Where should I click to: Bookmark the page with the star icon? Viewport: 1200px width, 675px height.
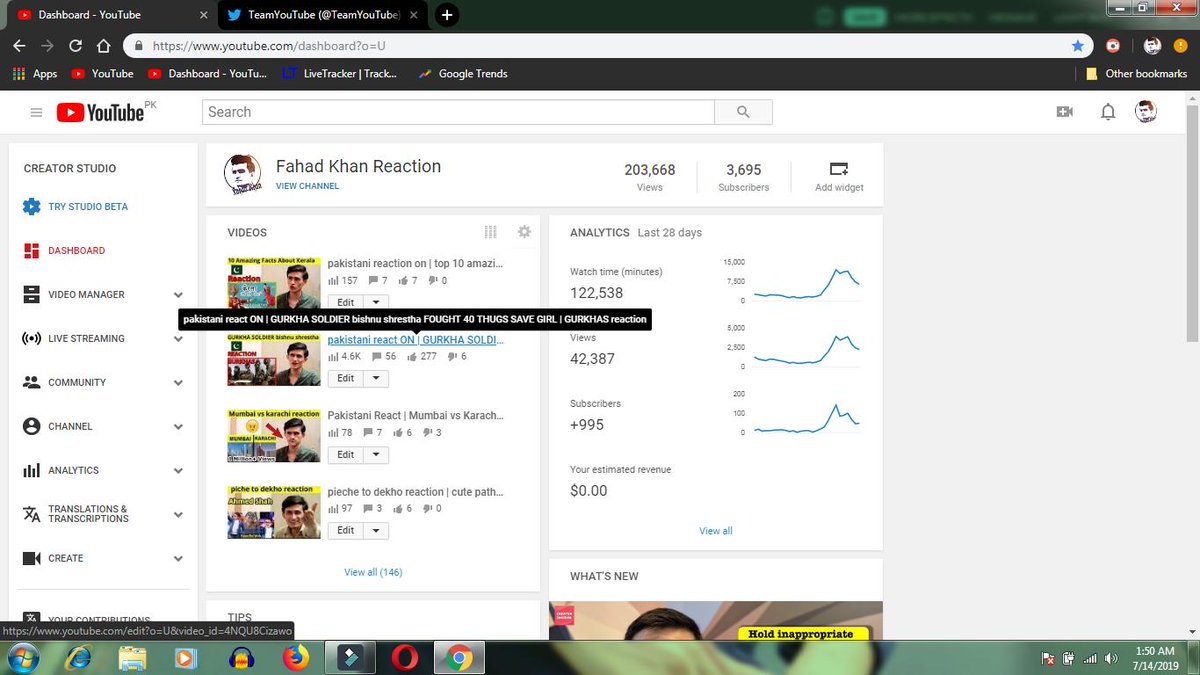[1077, 46]
